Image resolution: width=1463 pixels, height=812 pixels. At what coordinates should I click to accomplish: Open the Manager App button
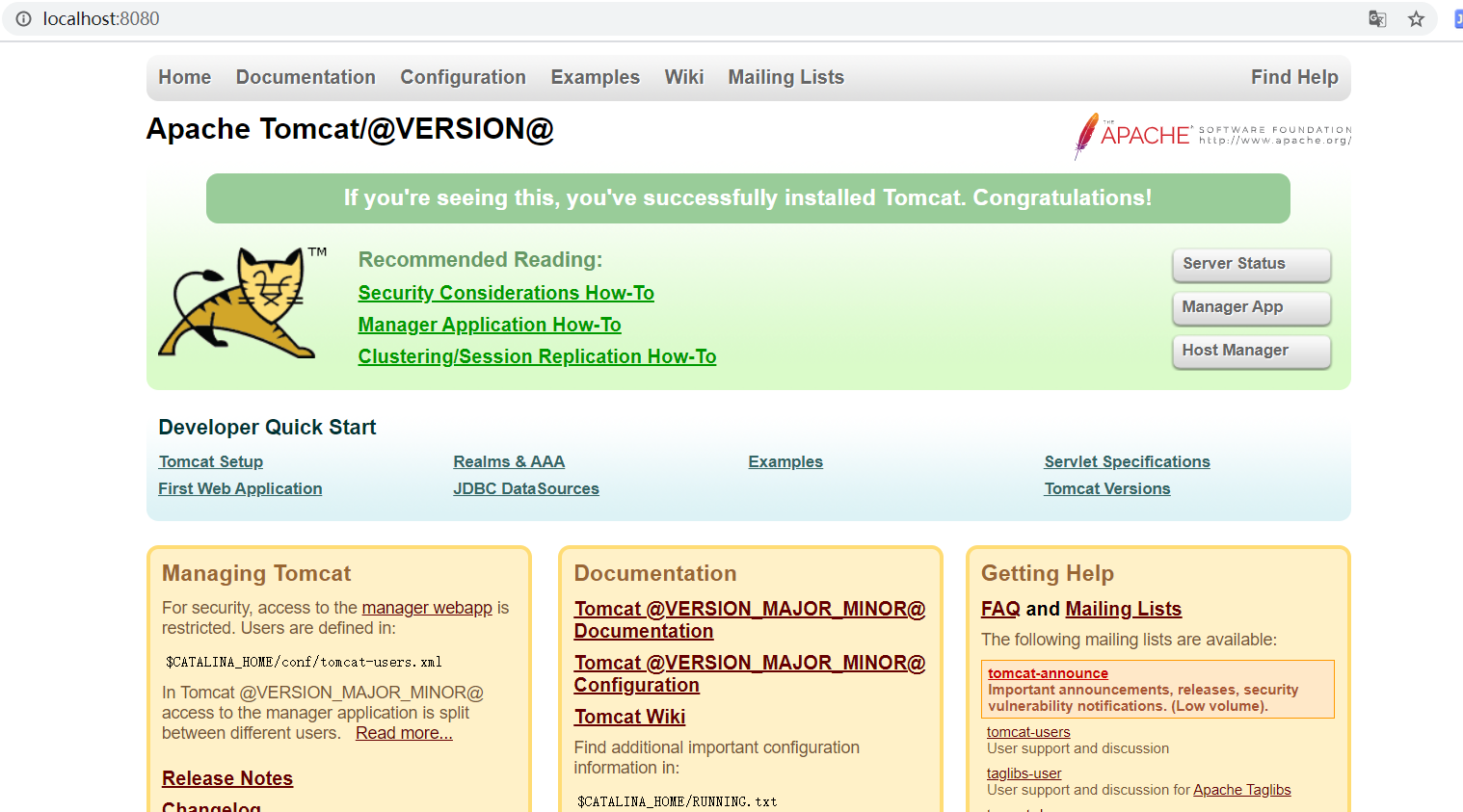point(1251,307)
